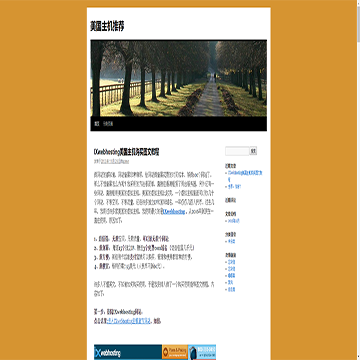Open the single category link in the sidebar
The image size is (360, 360).
231,241
